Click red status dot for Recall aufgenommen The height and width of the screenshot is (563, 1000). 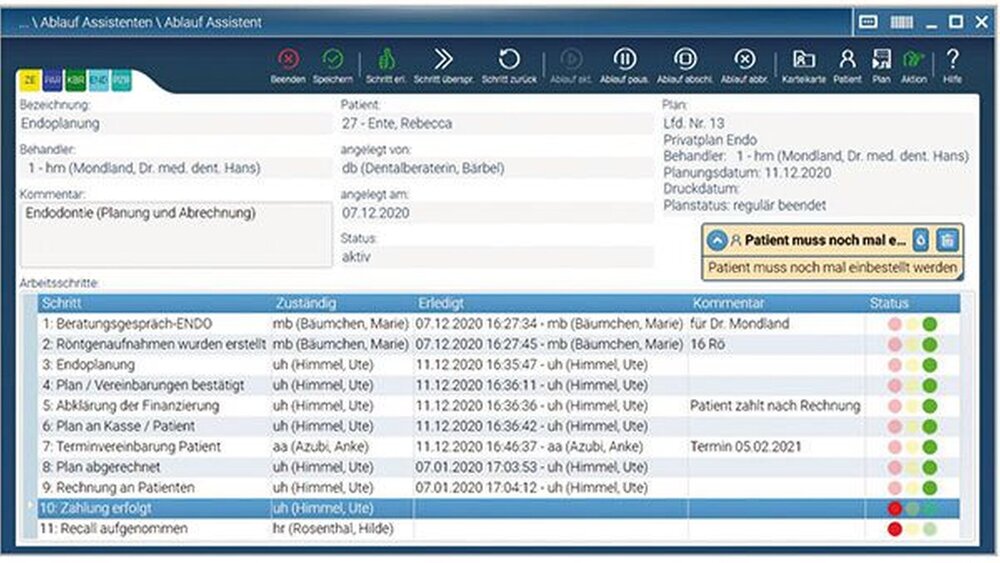[895, 528]
